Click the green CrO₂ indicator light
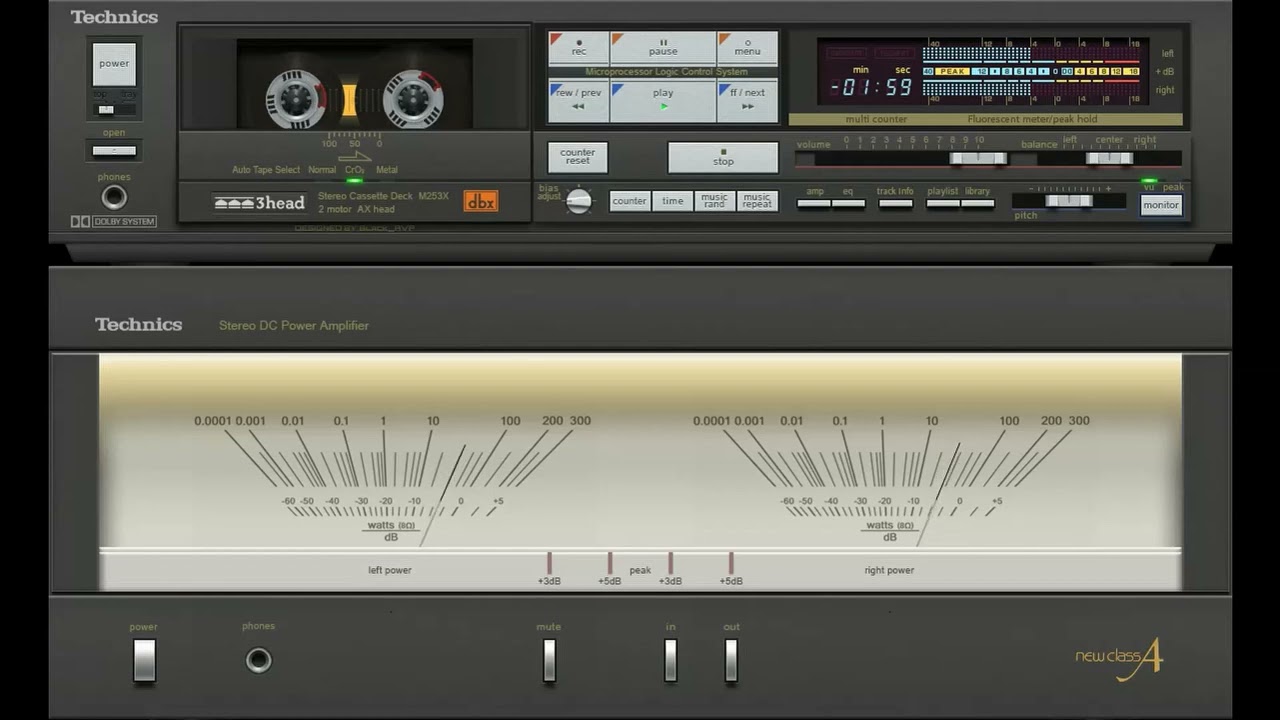Viewport: 1280px width, 720px height. click(x=354, y=181)
